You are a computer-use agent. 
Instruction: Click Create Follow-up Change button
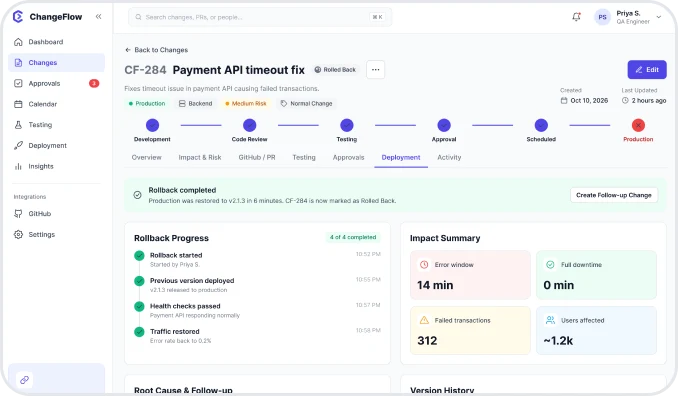(614, 195)
